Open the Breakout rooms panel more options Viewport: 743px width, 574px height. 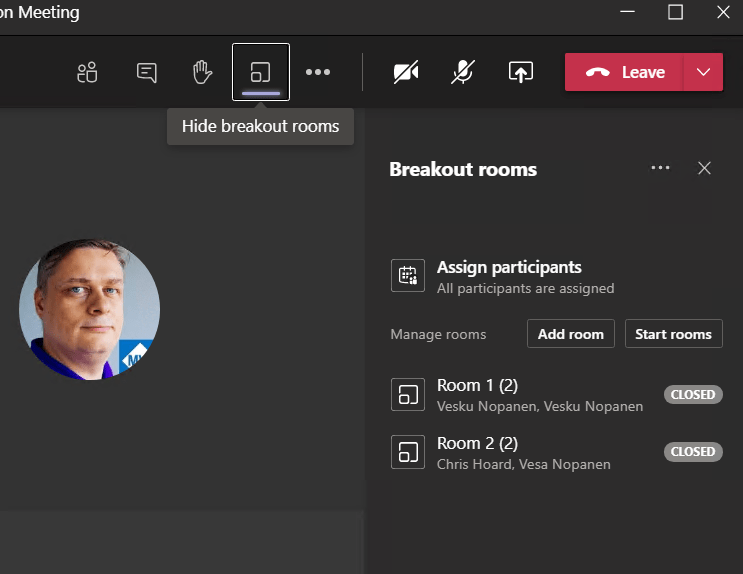pos(660,168)
